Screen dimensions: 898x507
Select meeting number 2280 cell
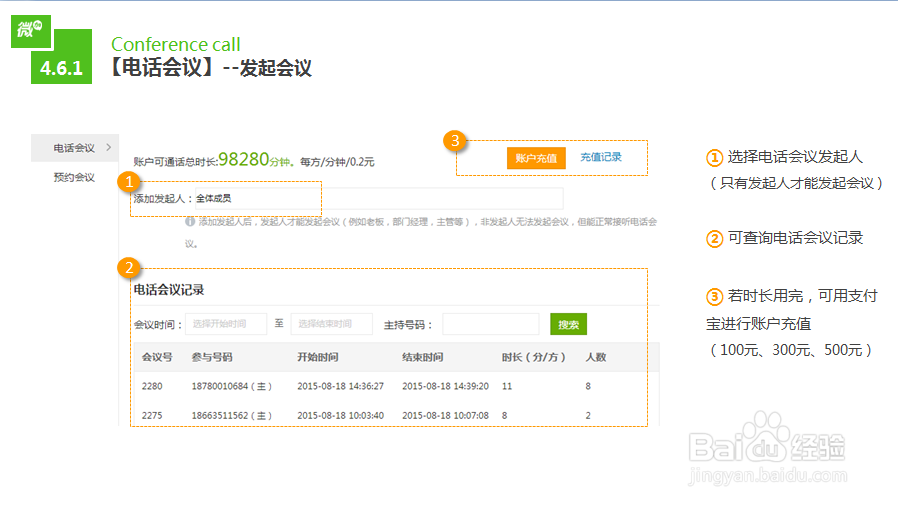[x=152, y=386]
